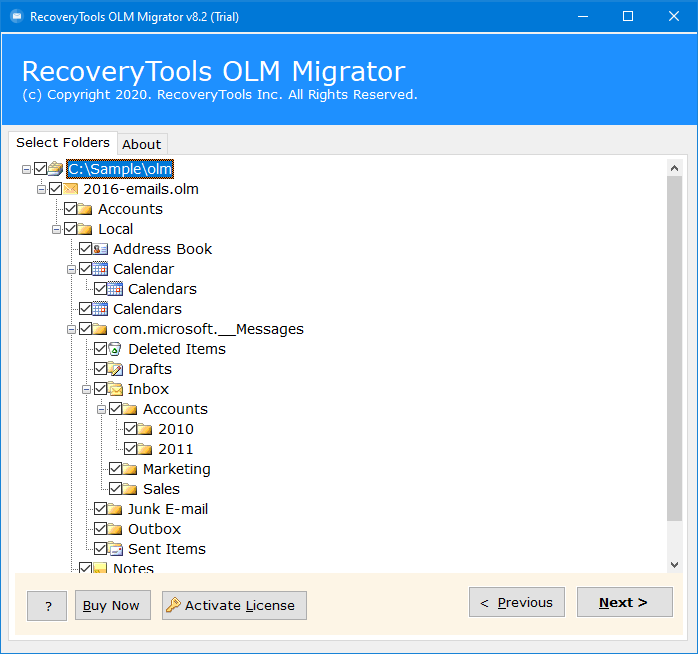
Task: Click the Sales folder icon
Action: click(x=130, y=489)
